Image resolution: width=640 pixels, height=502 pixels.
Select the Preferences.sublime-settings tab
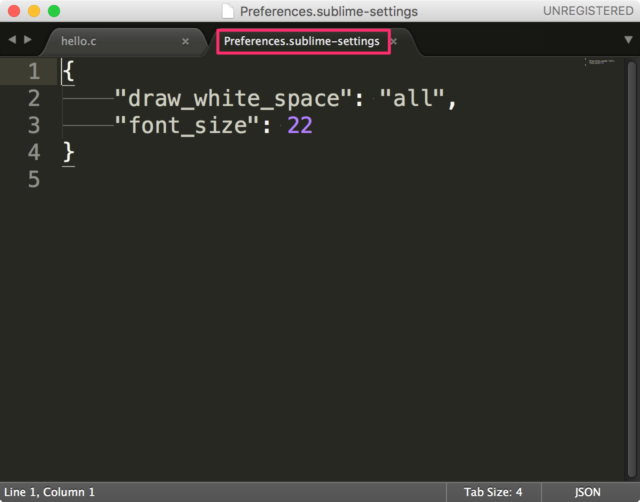tap(302, 41)
